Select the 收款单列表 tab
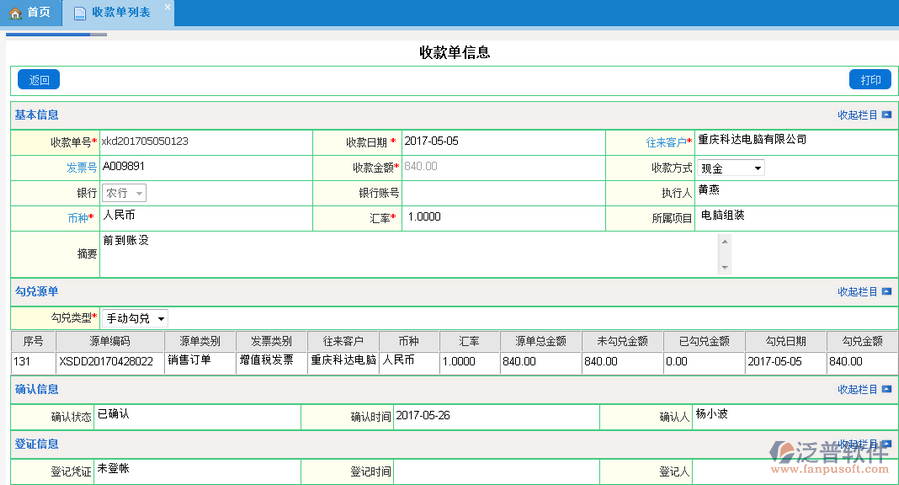The width and height of the screenshot is (899, 485). (120, 13)
